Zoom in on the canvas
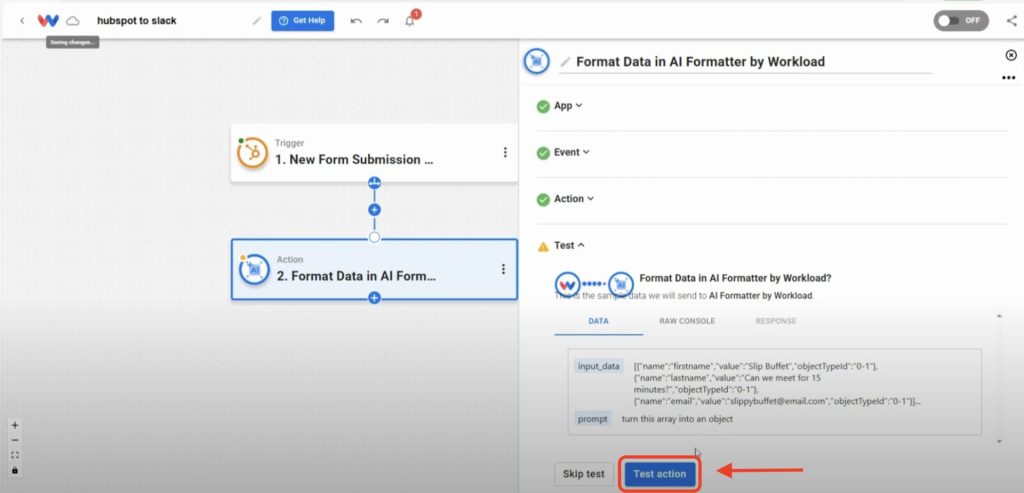 pyautogui.click(x=15, y=425)
